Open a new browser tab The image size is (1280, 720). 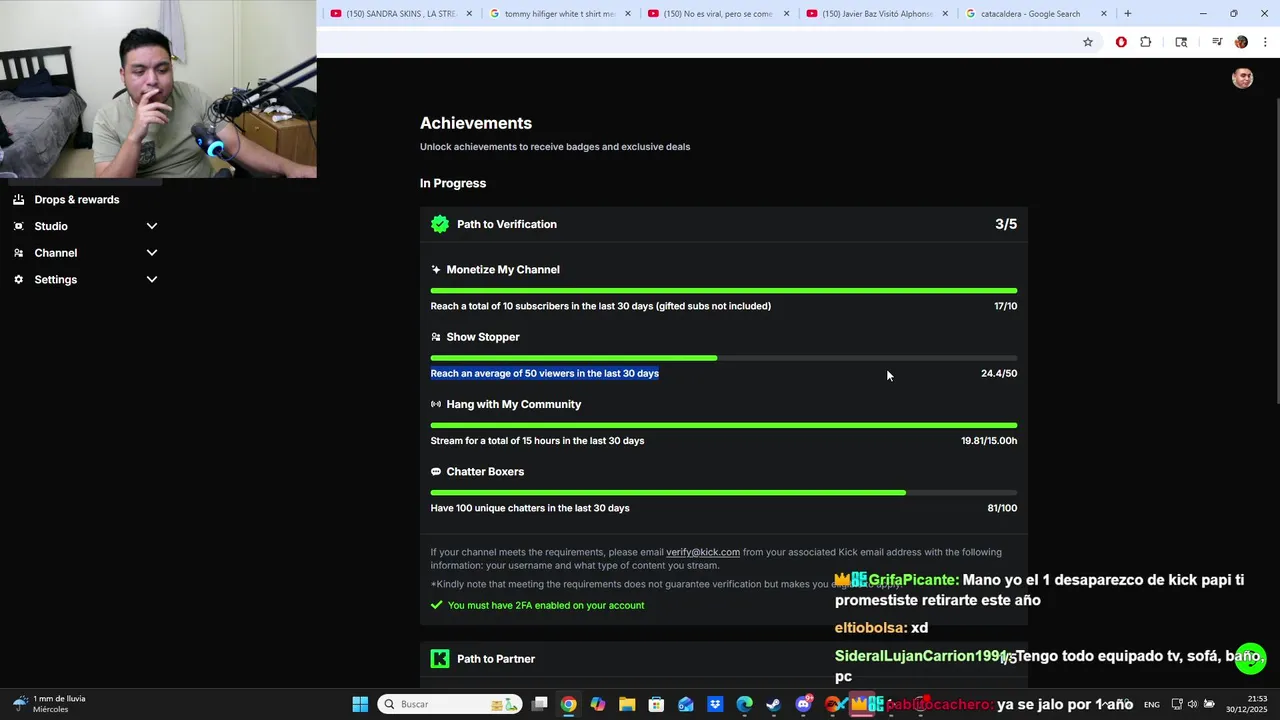pos(1128,14)
